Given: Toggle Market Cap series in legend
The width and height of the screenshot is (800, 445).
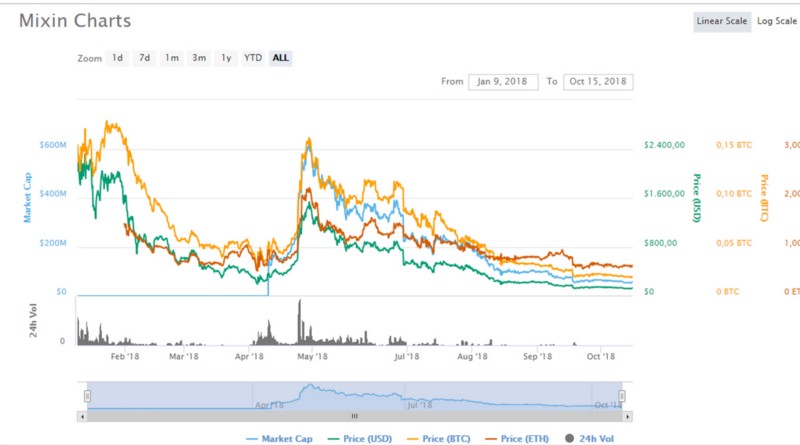Looking at the screenshot, I should click(279, 438).
